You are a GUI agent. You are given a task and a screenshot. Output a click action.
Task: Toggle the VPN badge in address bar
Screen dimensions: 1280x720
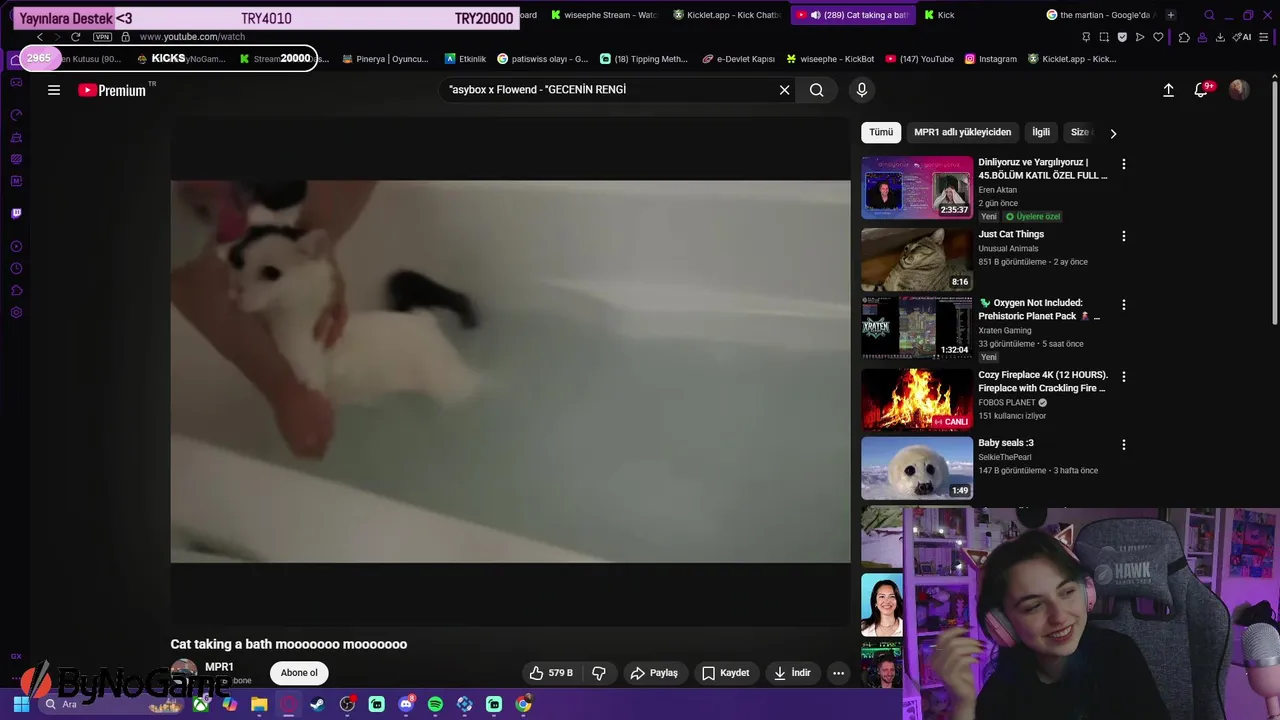102,37
